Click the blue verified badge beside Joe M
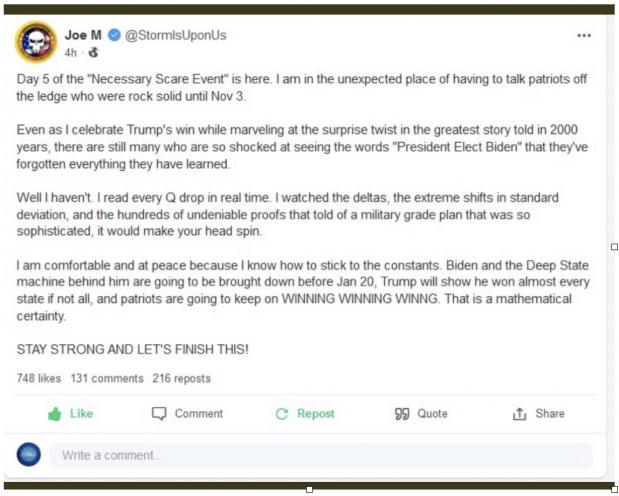The image size is (619, 496). pyautogui.click(x=114, y=35)
